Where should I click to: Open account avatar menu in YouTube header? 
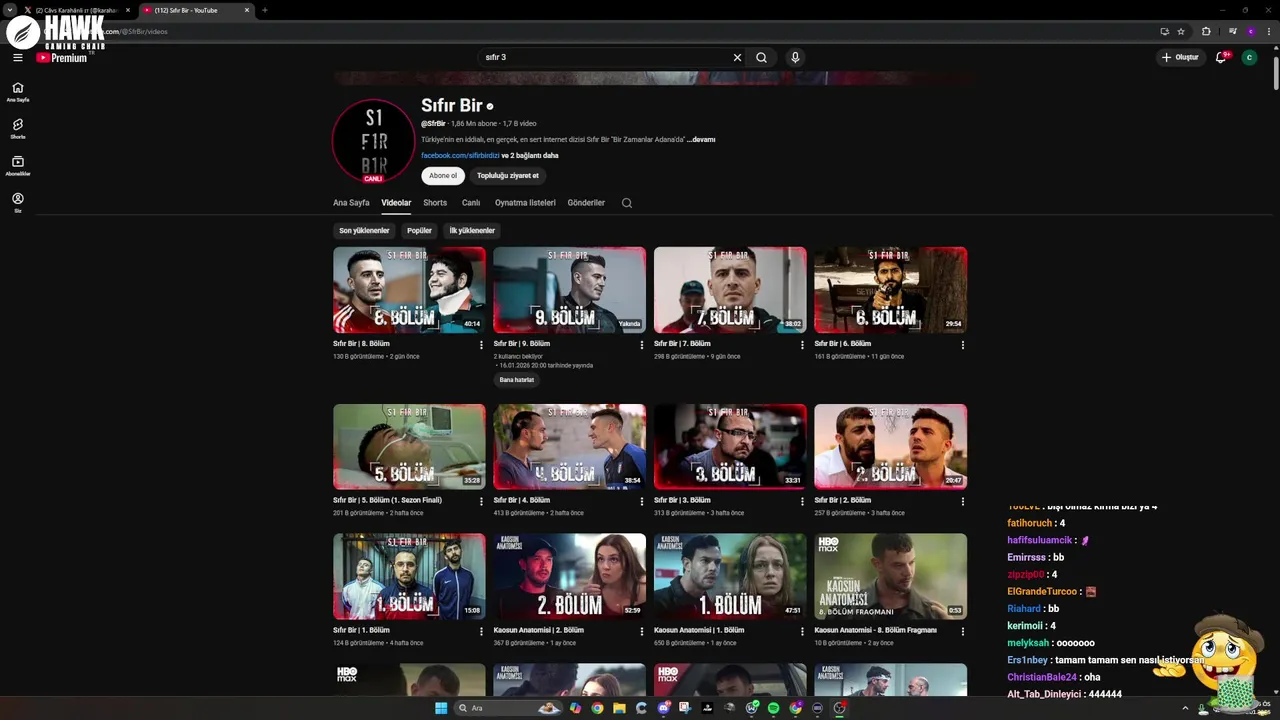coord(1249,57)
